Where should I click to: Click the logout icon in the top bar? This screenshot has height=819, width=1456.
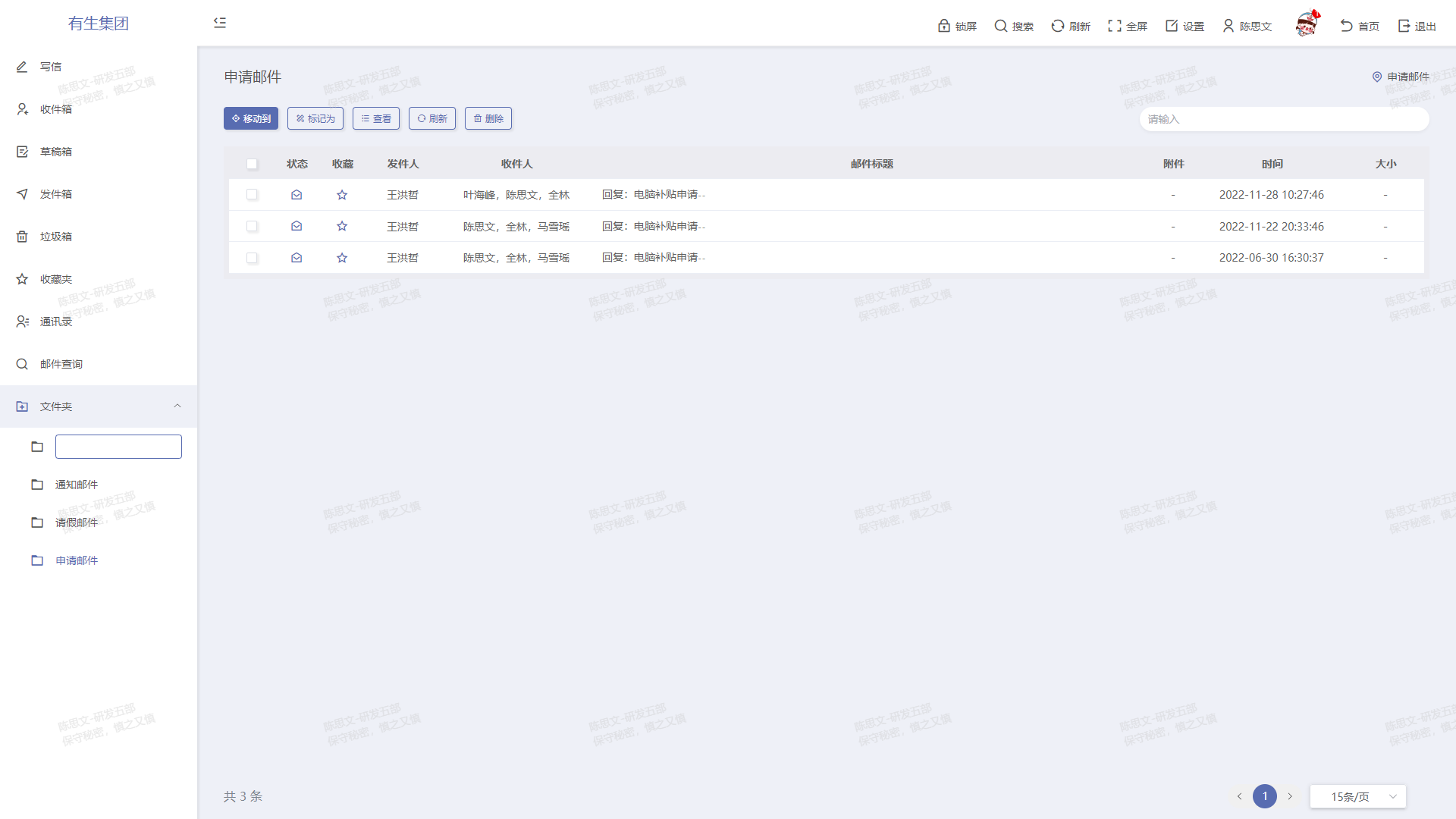coord(1404,26)
